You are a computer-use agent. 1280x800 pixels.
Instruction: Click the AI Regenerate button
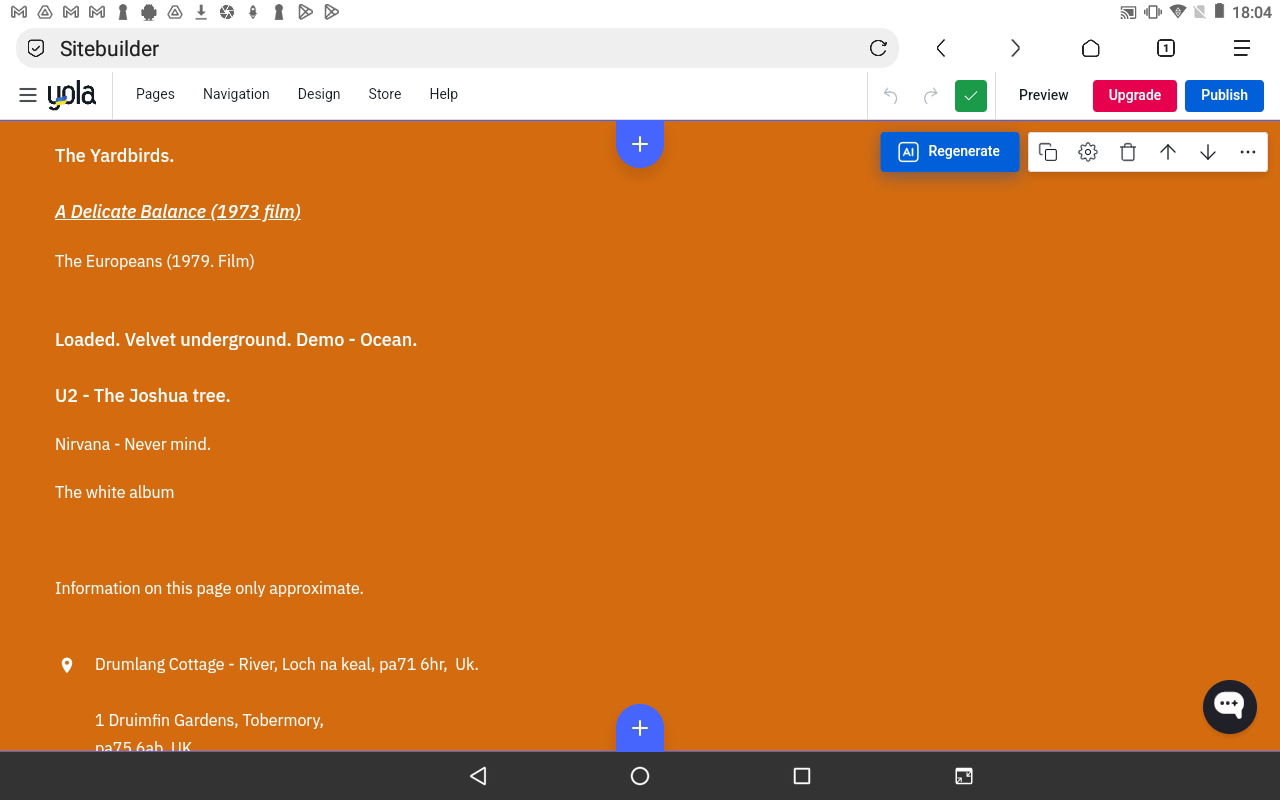click(x=950, y=151)
